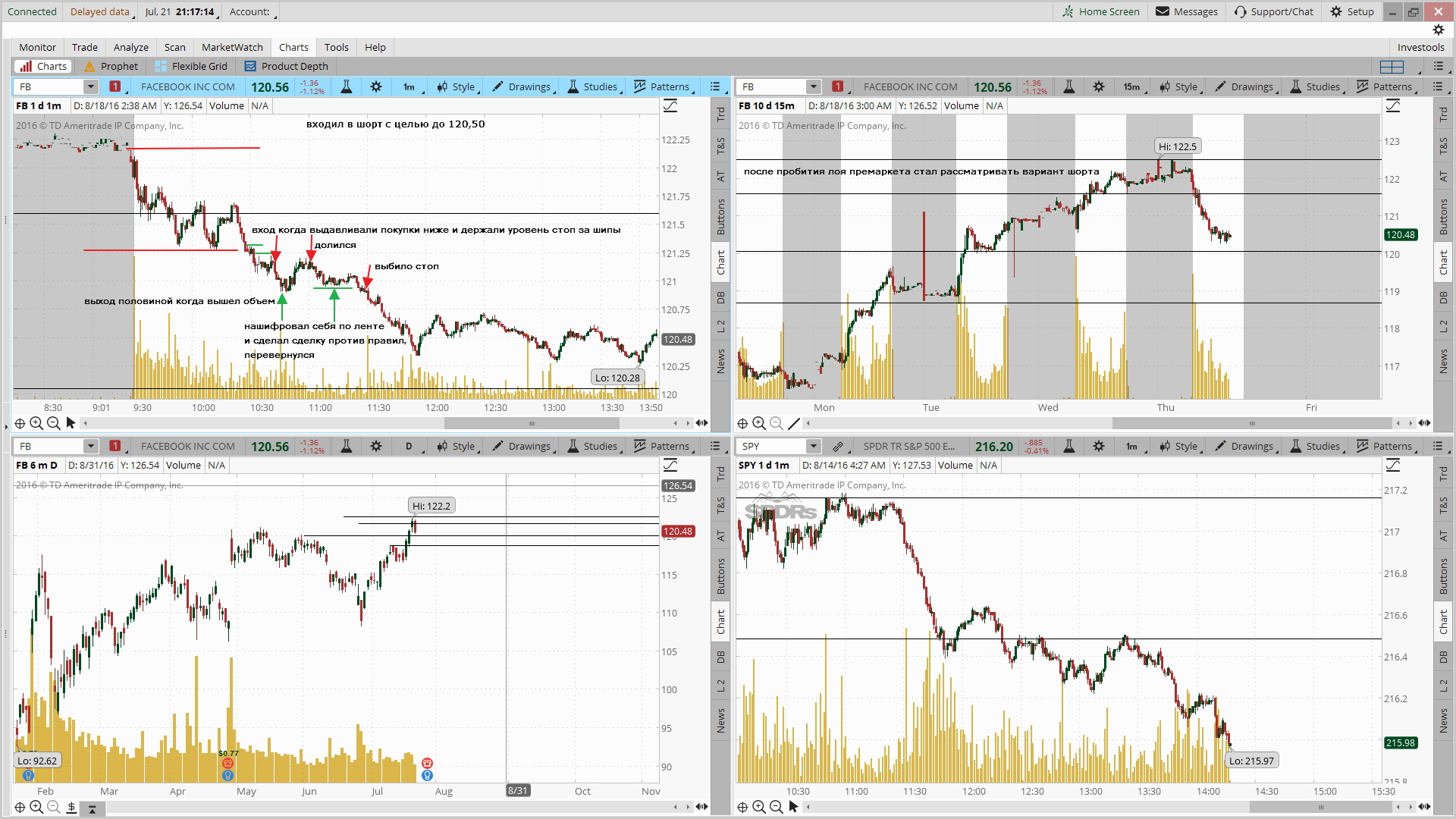Screen dimensions: 1456x819
Task: Open the Analyze tab
Action: (131, 47)
